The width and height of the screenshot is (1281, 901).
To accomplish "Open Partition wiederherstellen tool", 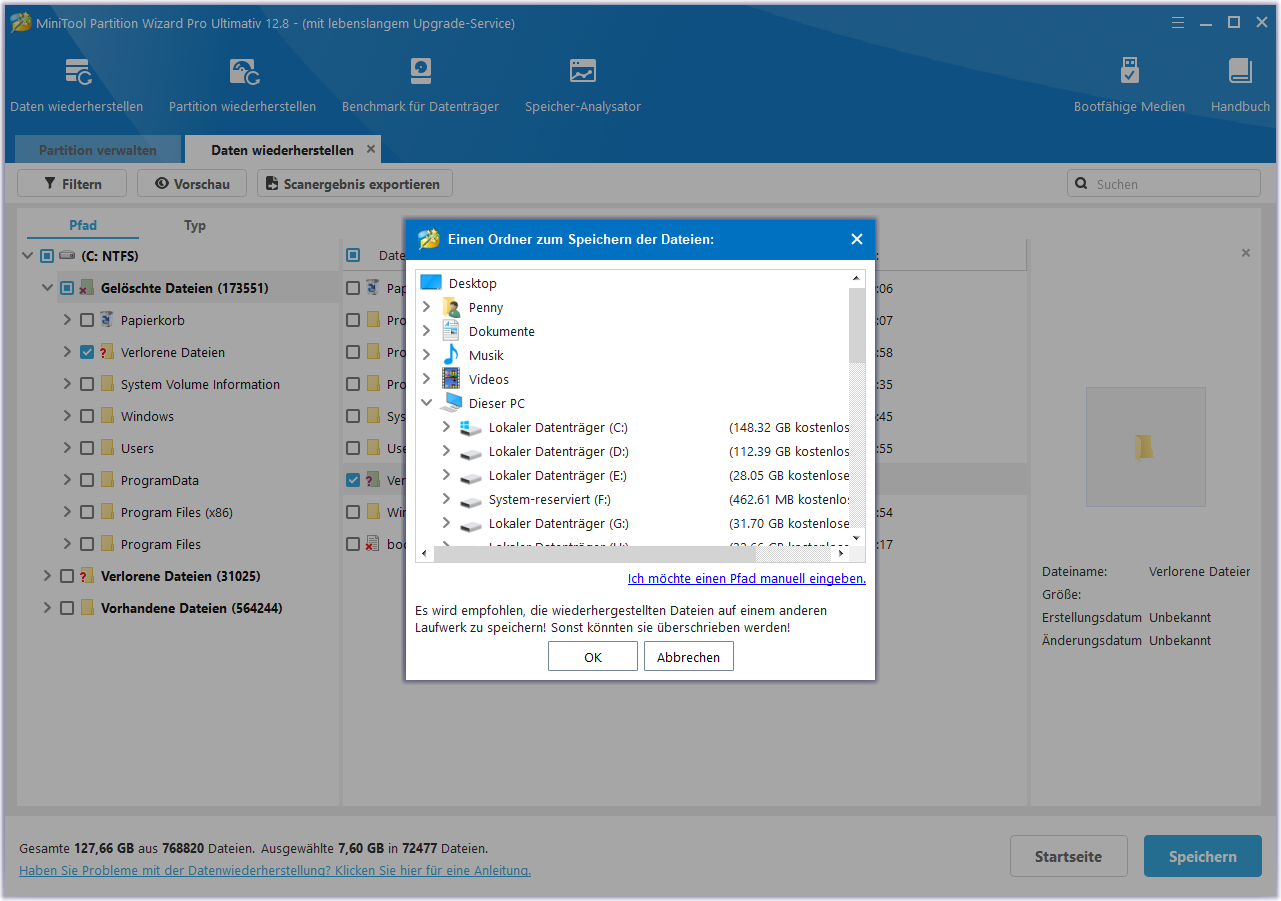I will coord(242,85).
